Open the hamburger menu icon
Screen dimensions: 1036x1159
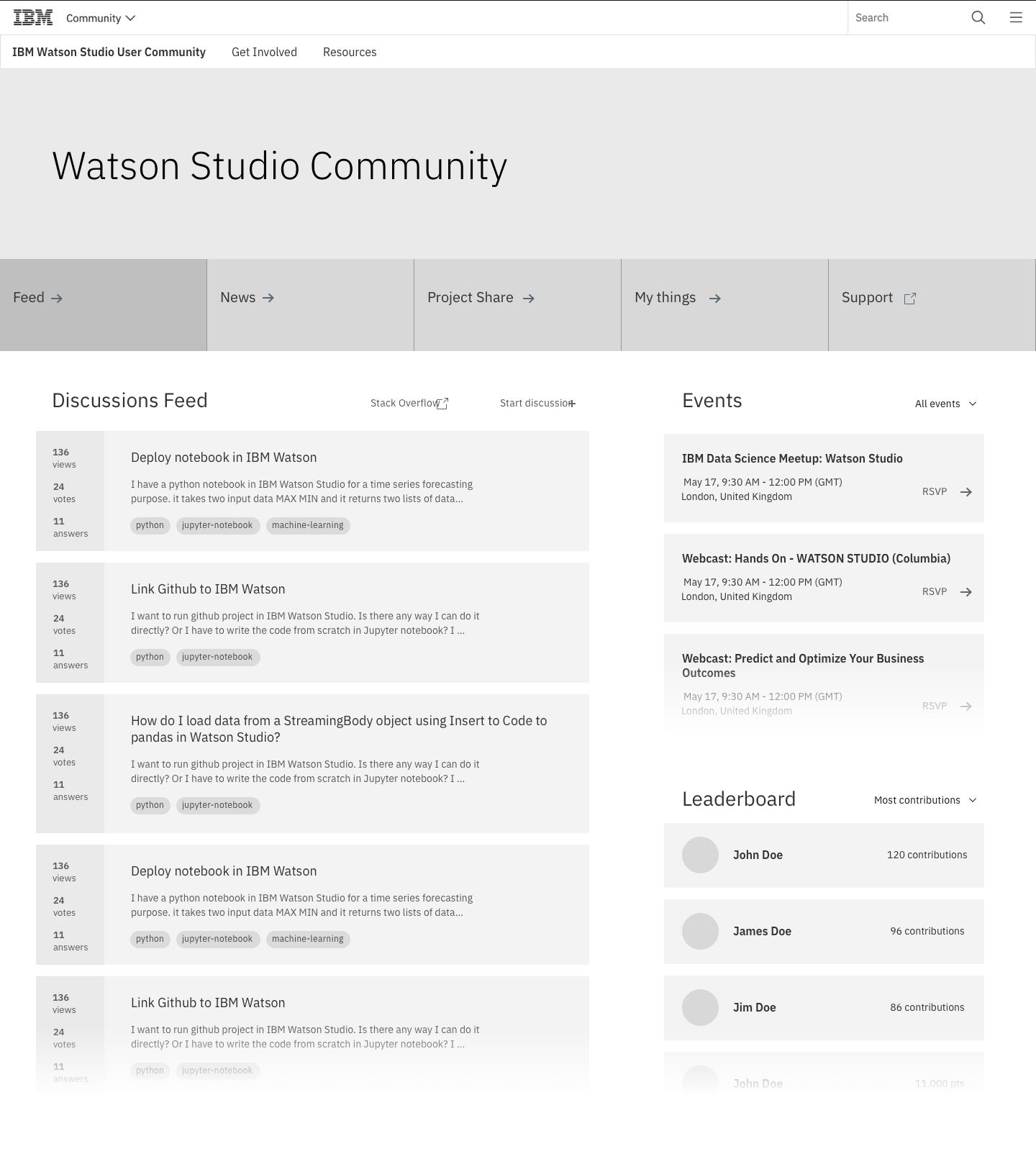tap(1016, 18)
